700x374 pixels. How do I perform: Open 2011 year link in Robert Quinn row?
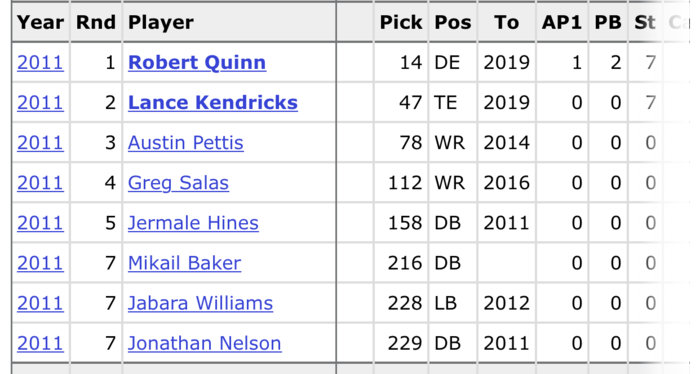click(x=40, y=62)
